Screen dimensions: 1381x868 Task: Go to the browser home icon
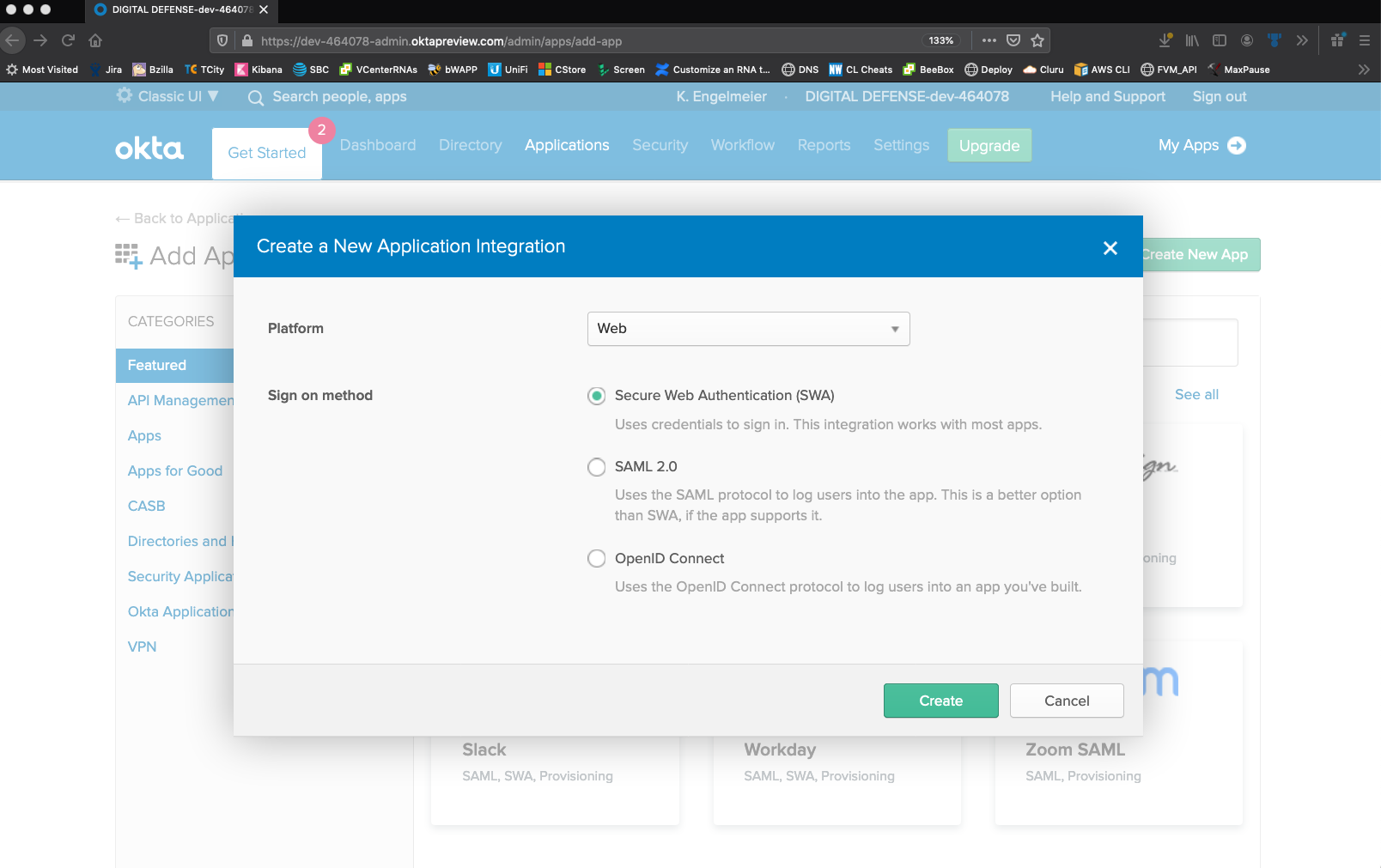click(x=95, y=40)
